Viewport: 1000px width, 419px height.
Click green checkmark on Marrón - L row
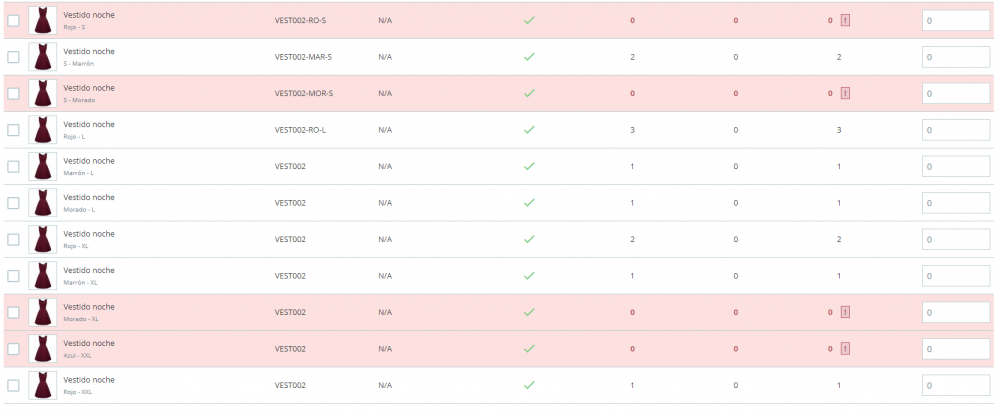coord(529,166)
